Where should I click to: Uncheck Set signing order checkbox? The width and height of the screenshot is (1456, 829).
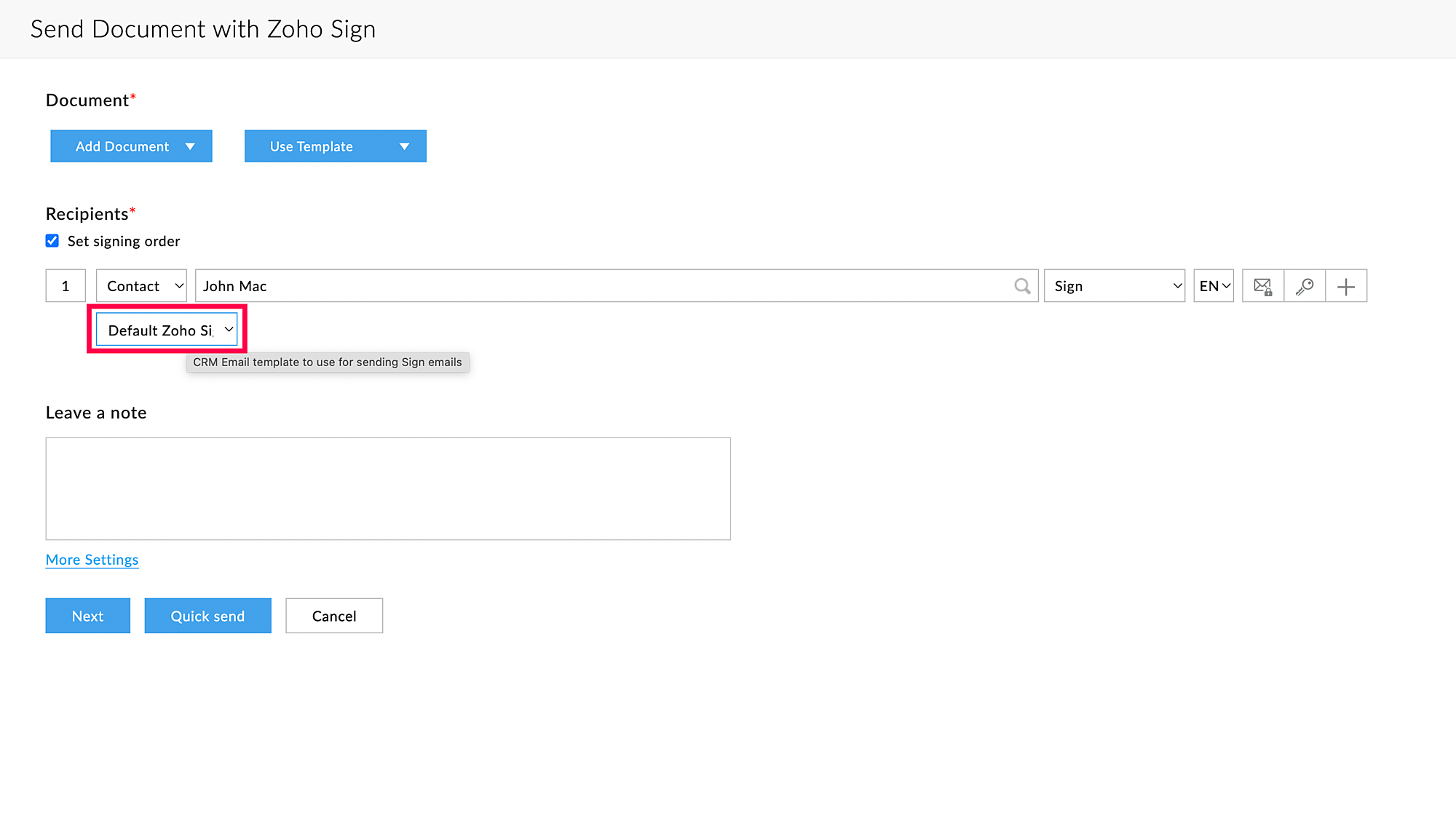(x=52, y=241)
